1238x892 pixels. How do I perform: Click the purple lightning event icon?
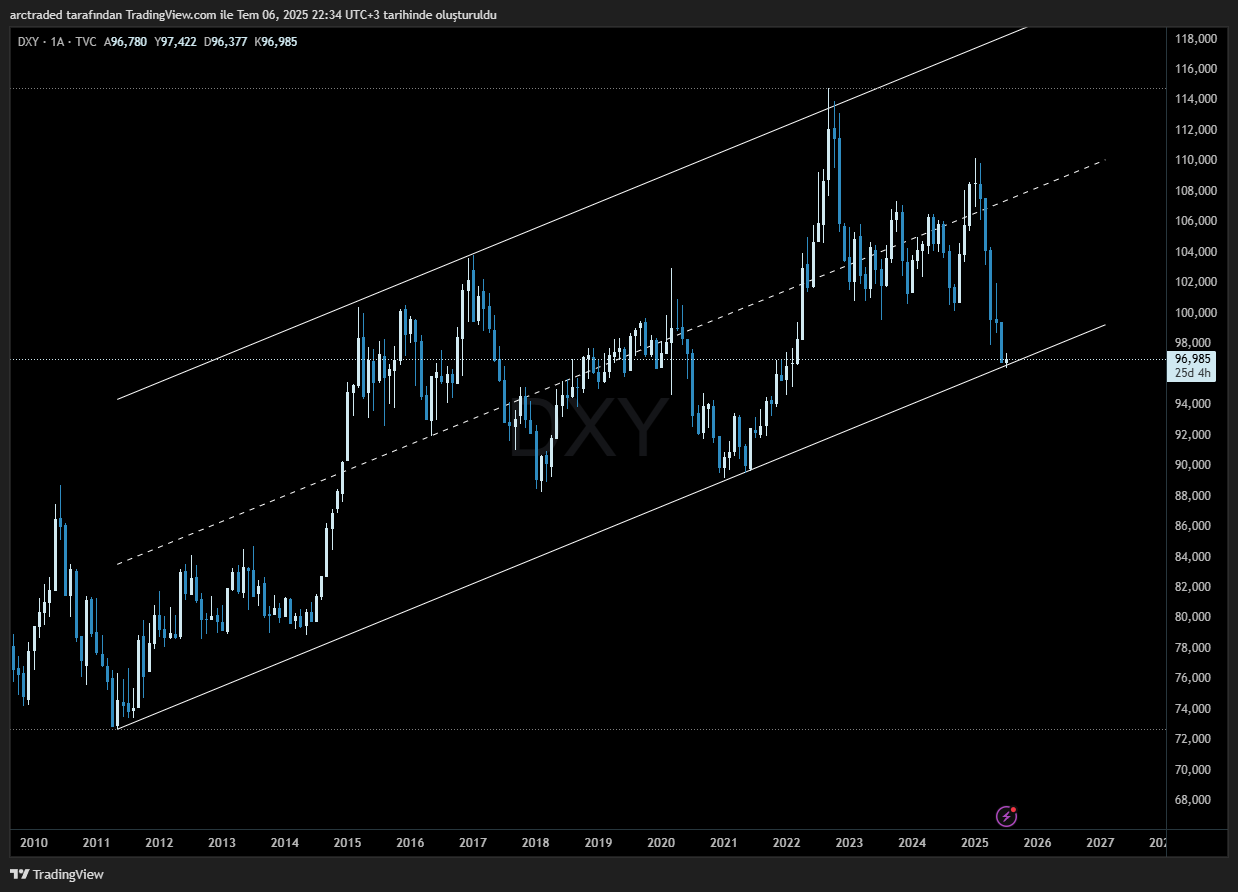click(1007, 816)
